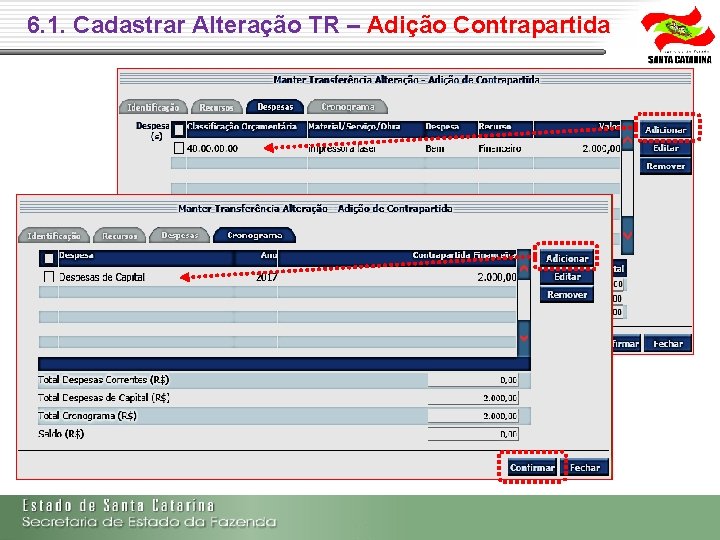The image size is (720, 540).
Task: Open Identificação tab in back window
Action: click(x=153, y=107)
